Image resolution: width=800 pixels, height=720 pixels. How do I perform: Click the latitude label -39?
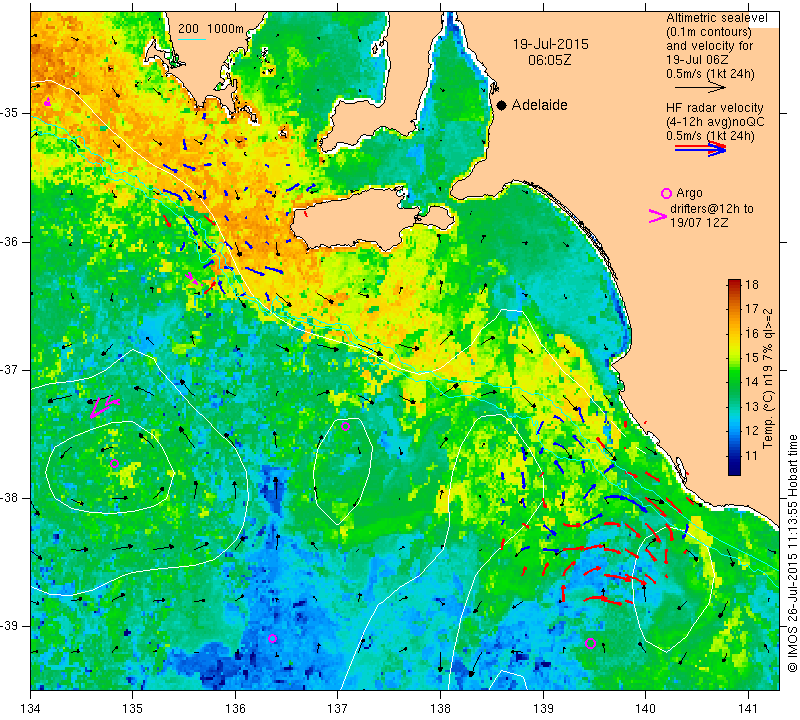(x=10, y=626)
